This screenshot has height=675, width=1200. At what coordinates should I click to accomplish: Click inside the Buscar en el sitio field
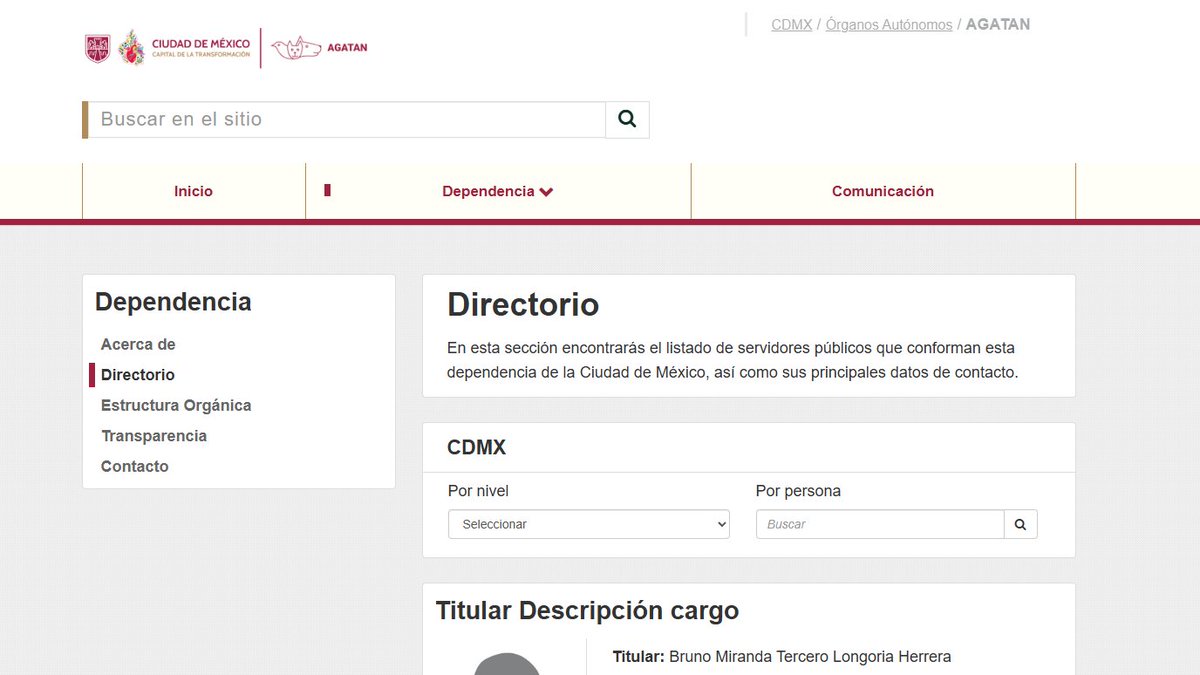coord(345,118)
